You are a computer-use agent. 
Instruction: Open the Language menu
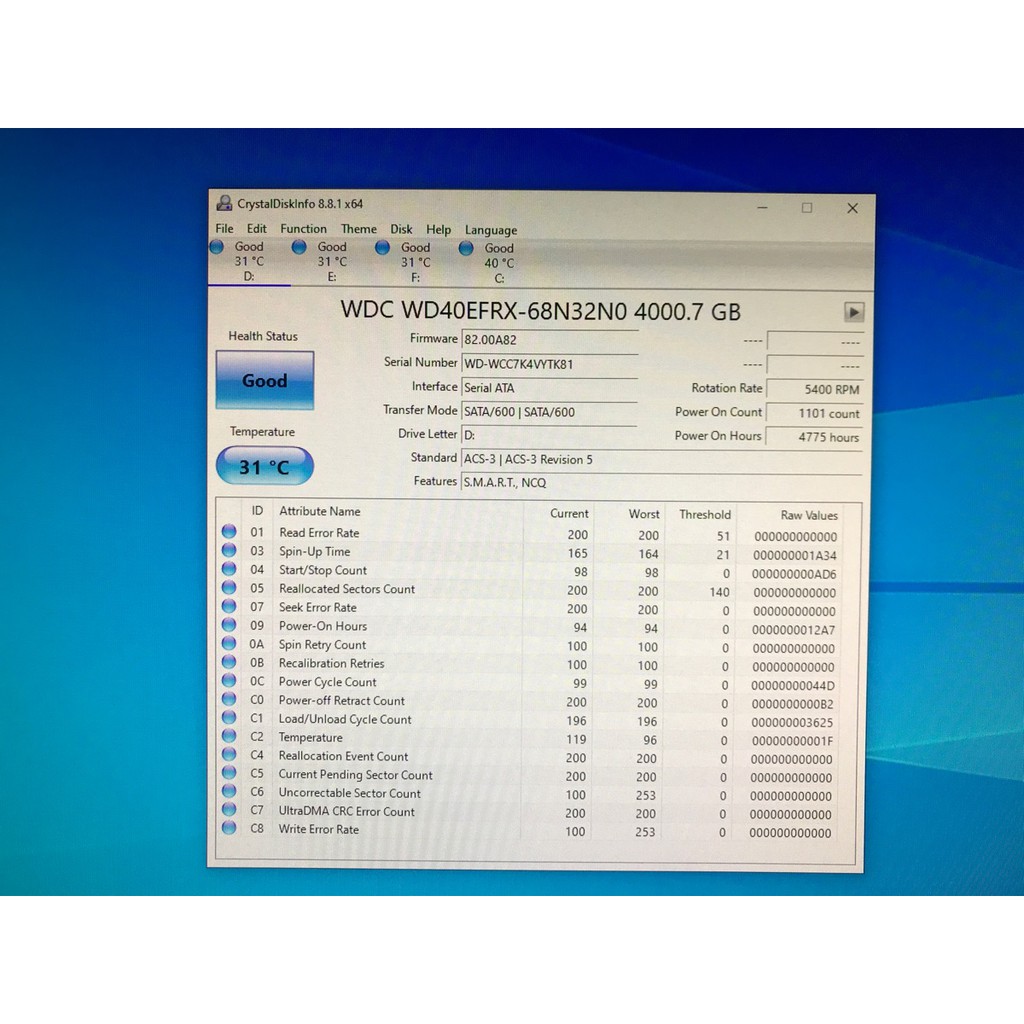coord(490,229)
